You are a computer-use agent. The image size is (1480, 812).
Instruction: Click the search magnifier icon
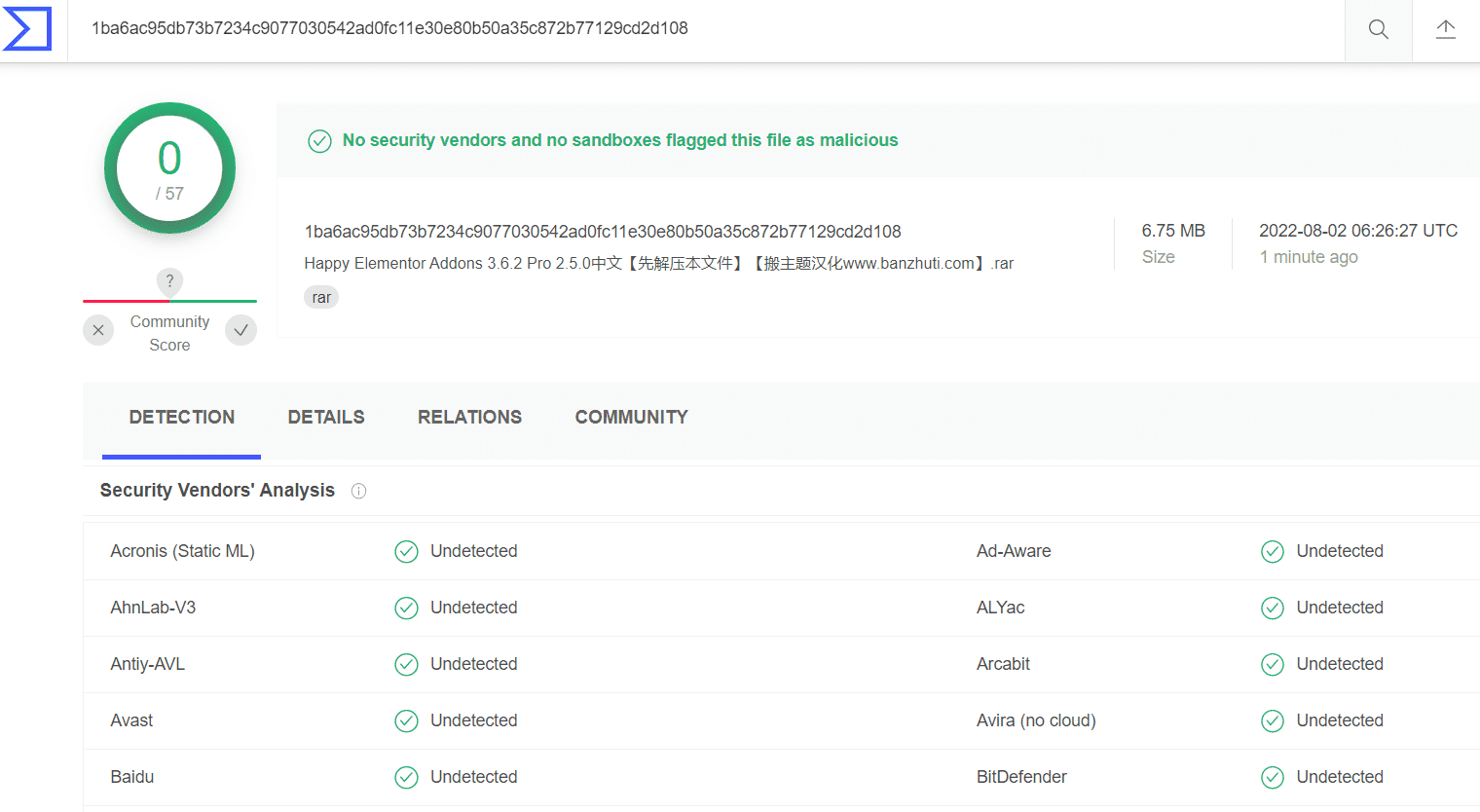point(1379,29)
